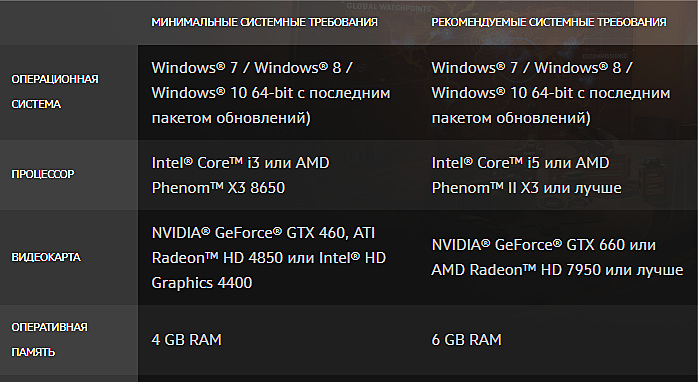Click the Минимальные системные требования column header
The width and height of the screenshot is (698, 382).
click(264, 22)
